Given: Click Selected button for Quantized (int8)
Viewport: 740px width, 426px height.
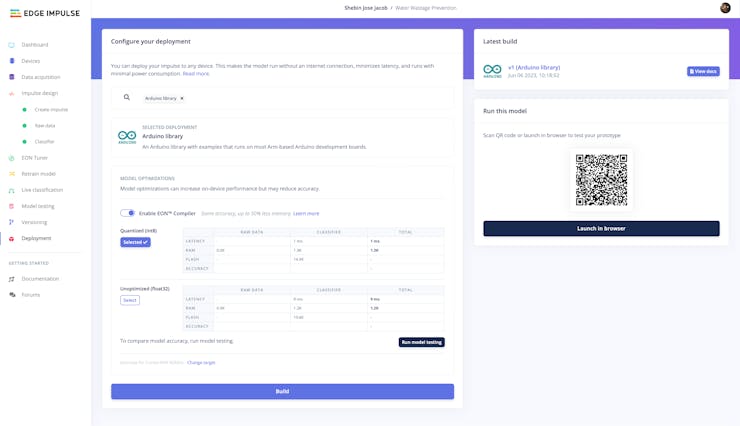Looking at the screenshot, I should tap(135, 242).
